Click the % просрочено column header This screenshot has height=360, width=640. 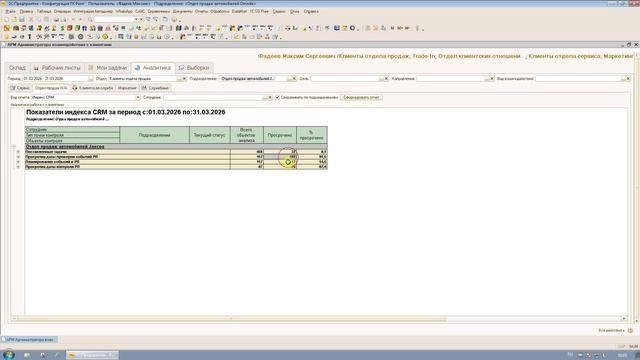311,135
